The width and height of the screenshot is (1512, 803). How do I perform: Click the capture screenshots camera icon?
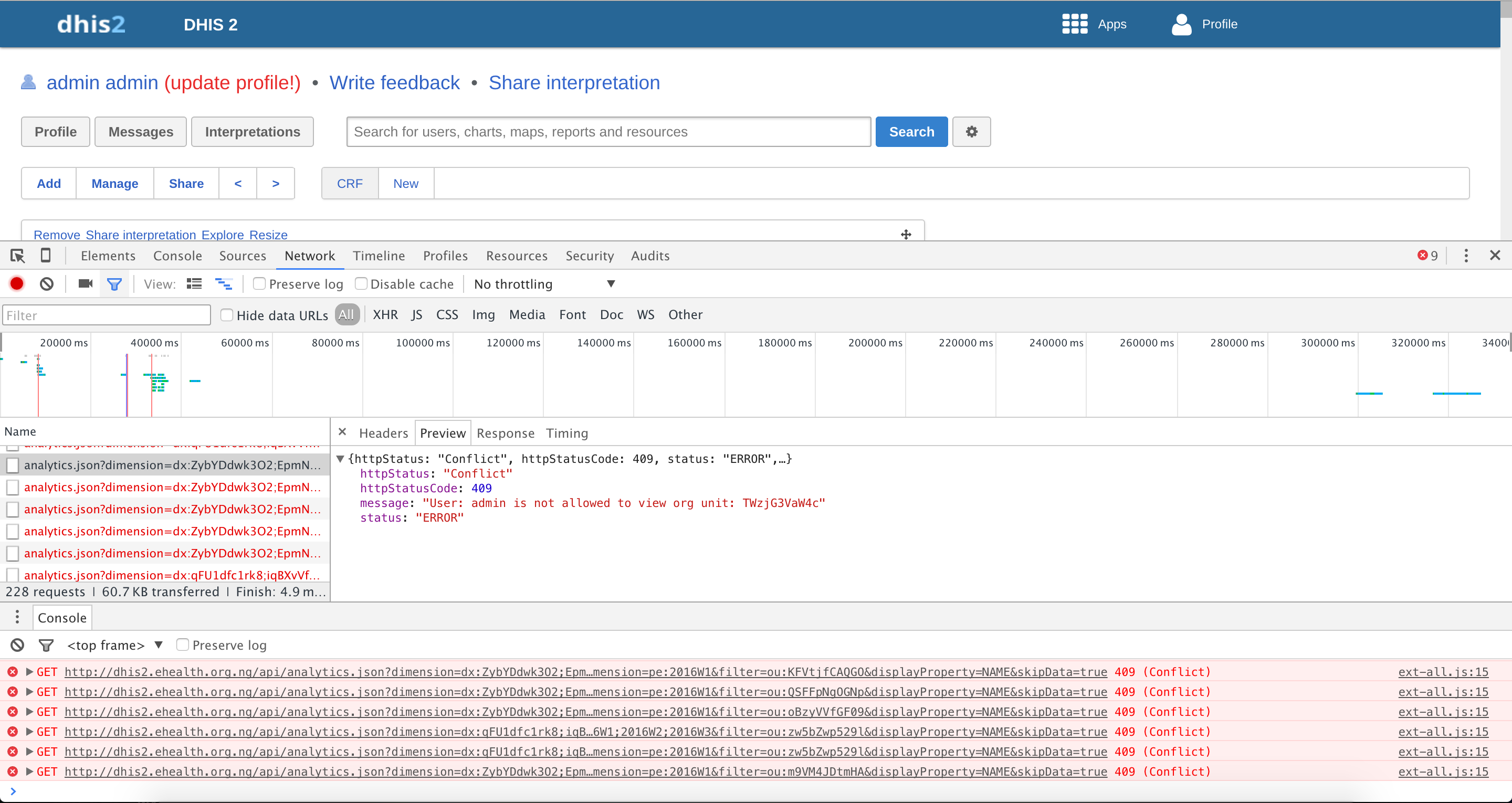(x=86, y=284)
